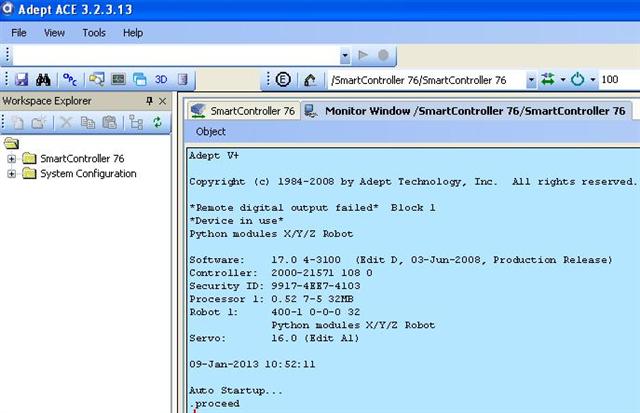Click the grayed play button in the toolbar
The width and height of the screenshot is (640, 413).
coord(362,55)
